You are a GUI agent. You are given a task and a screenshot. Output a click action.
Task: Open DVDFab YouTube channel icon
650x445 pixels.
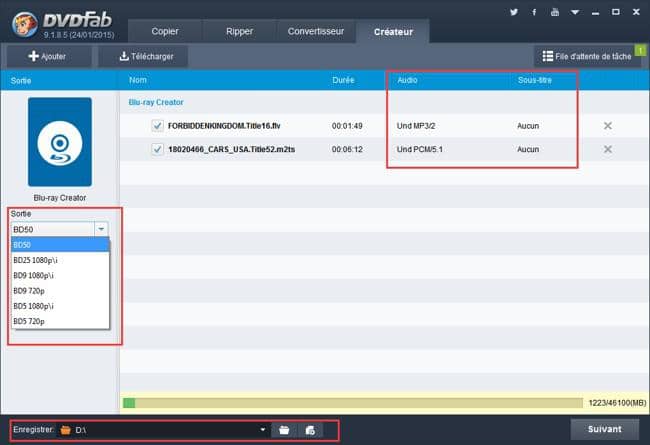[555, 12]
